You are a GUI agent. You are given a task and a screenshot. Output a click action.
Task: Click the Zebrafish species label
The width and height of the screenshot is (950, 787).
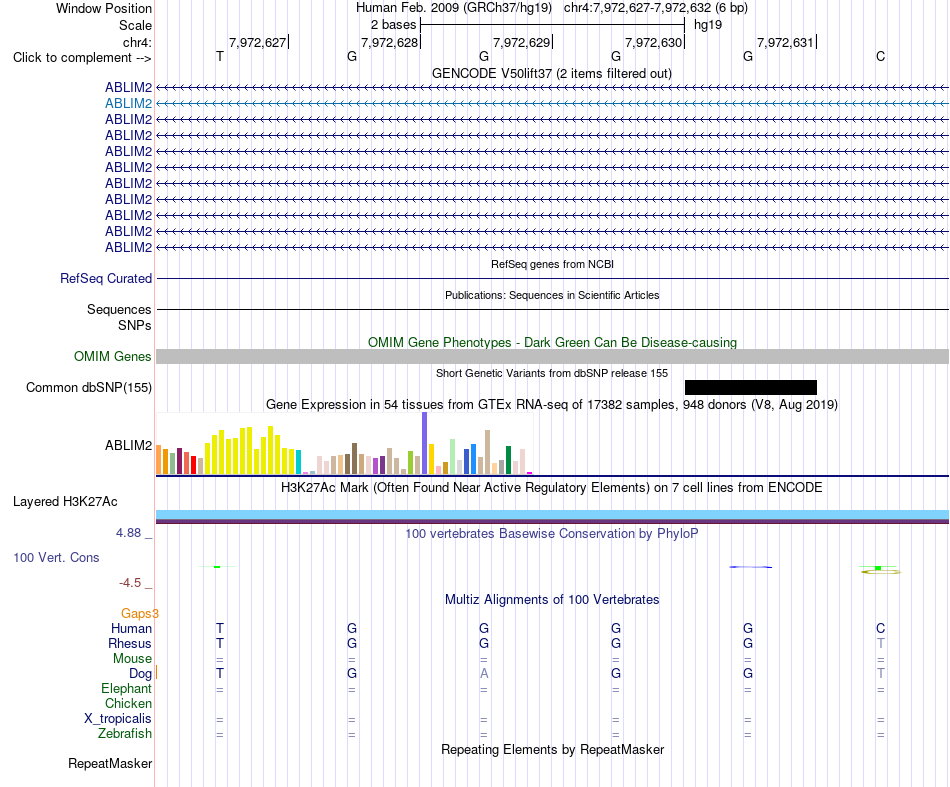[125, 734]
